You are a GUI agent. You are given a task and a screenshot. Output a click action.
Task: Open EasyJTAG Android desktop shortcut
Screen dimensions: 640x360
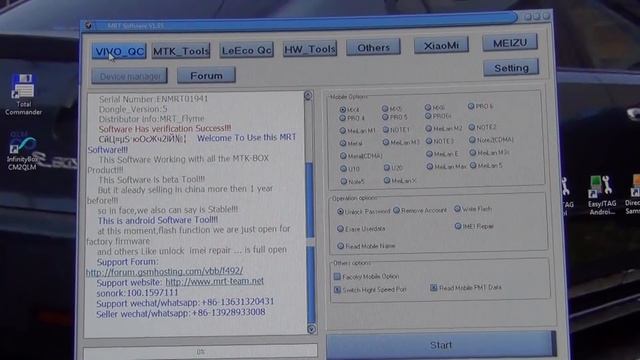tap(602, 195)
